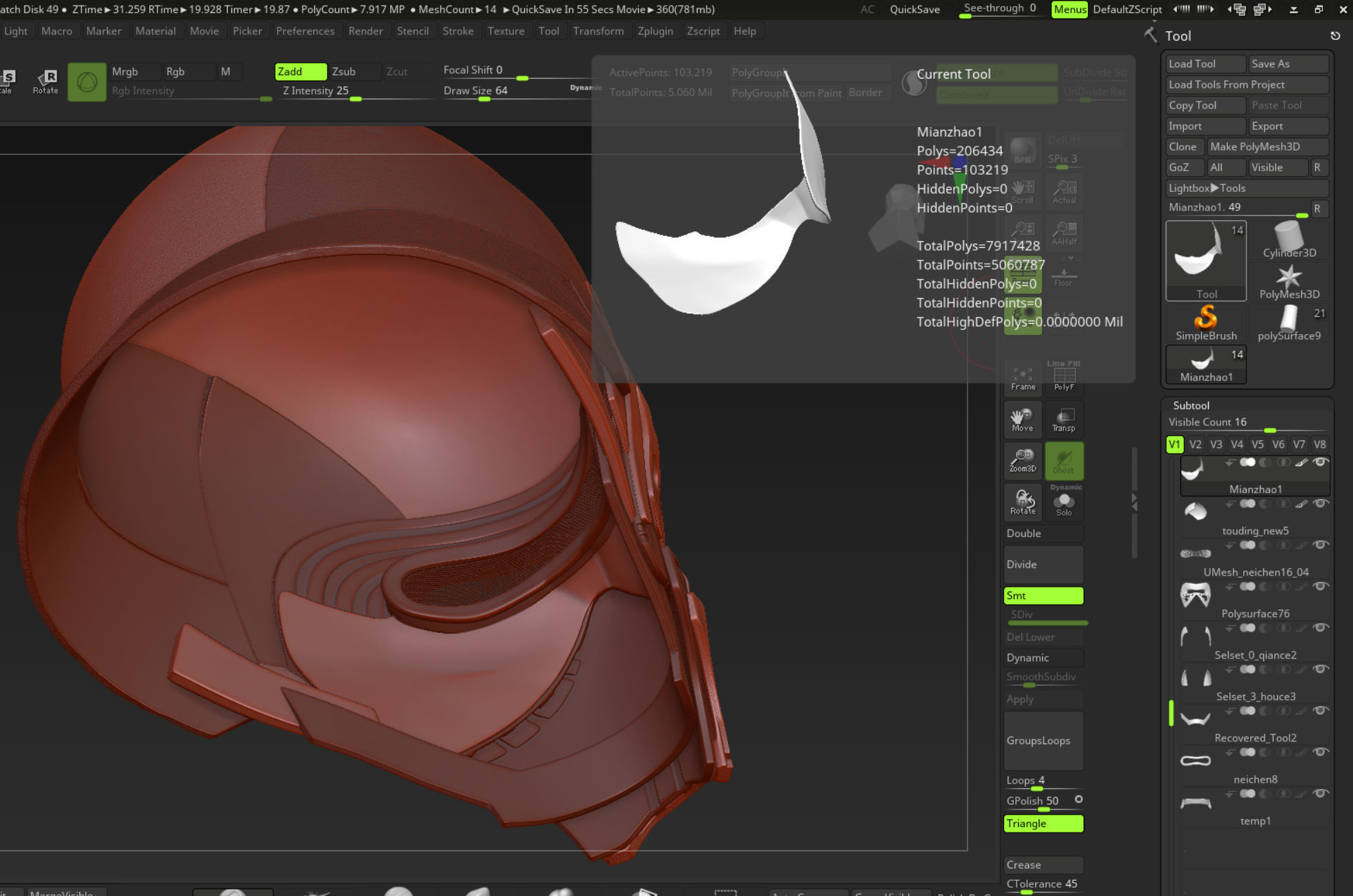Hide the neichen8 subtool
Viewport: 1353px width, 896px height.
coord(1320,752)
